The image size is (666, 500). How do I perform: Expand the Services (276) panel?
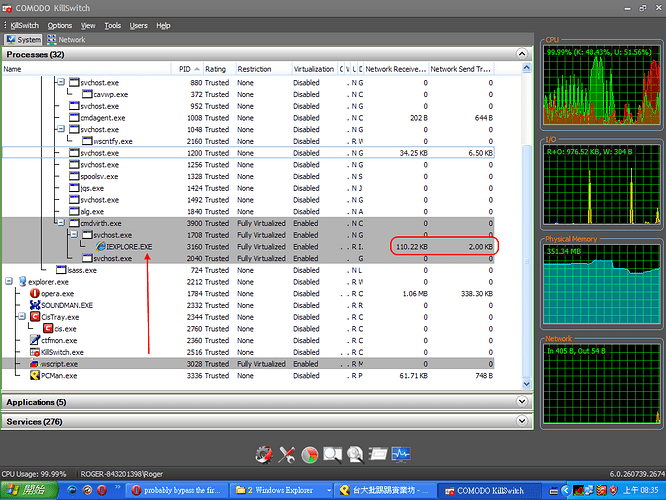522,421
